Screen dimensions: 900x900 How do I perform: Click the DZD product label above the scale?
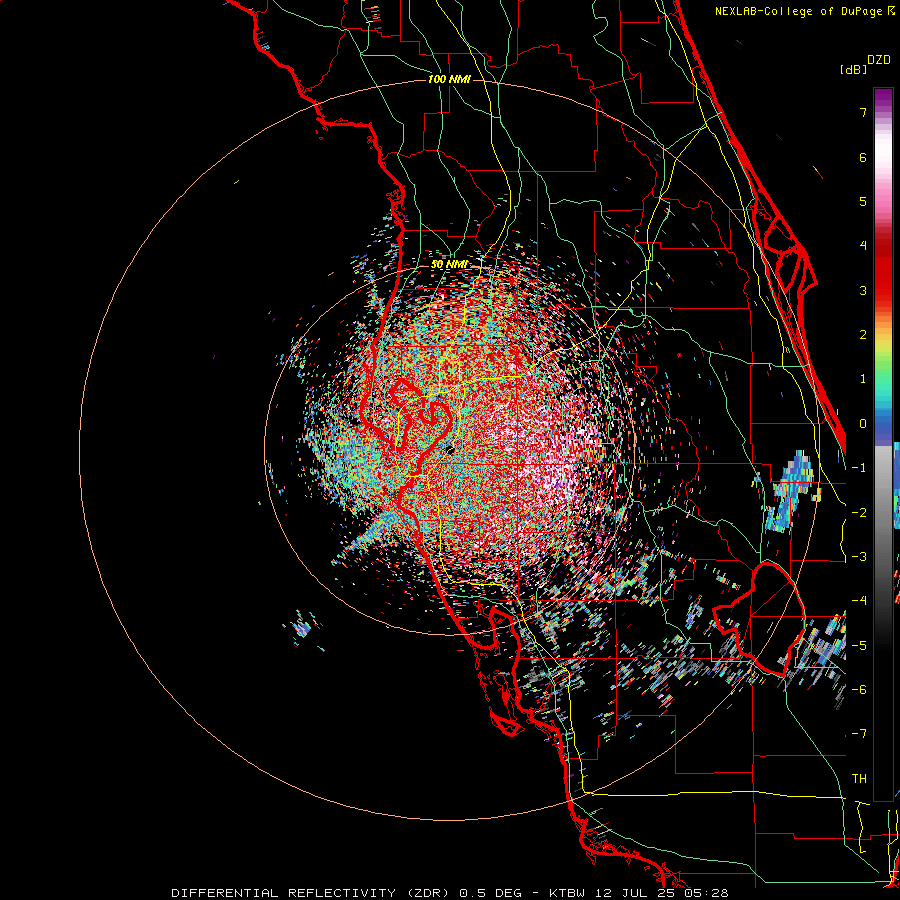pyautogui.click(x=879, y=60)
